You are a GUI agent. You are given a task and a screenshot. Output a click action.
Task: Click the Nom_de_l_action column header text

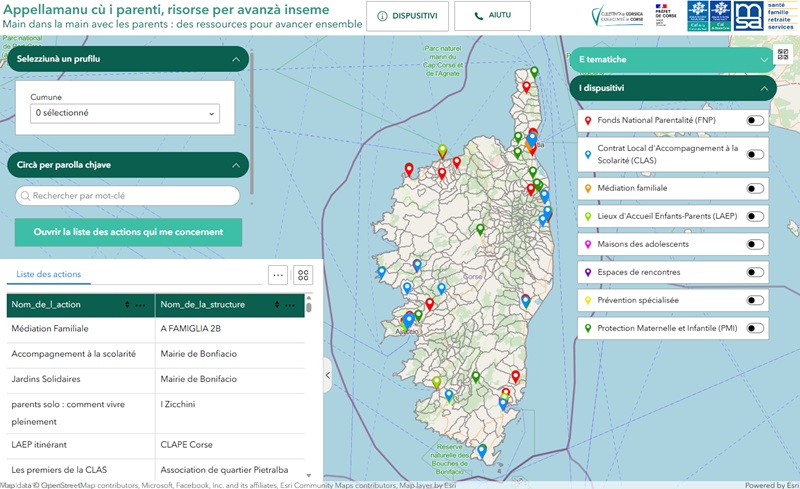(x=46, y=305)
